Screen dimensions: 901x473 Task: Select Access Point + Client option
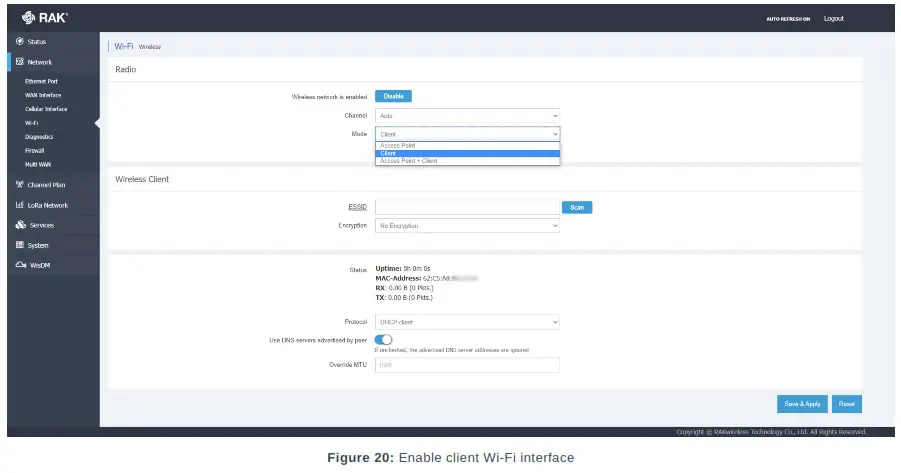467,161
